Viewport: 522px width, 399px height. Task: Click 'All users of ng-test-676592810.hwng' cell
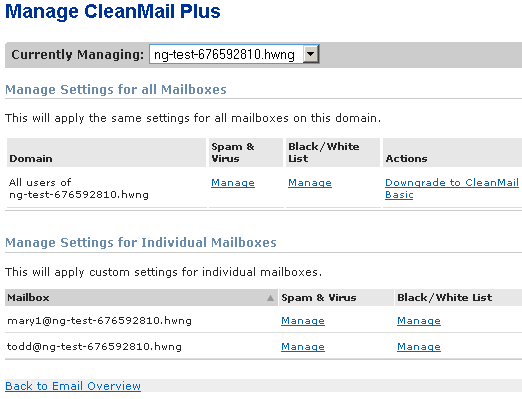tap(79, 188)
